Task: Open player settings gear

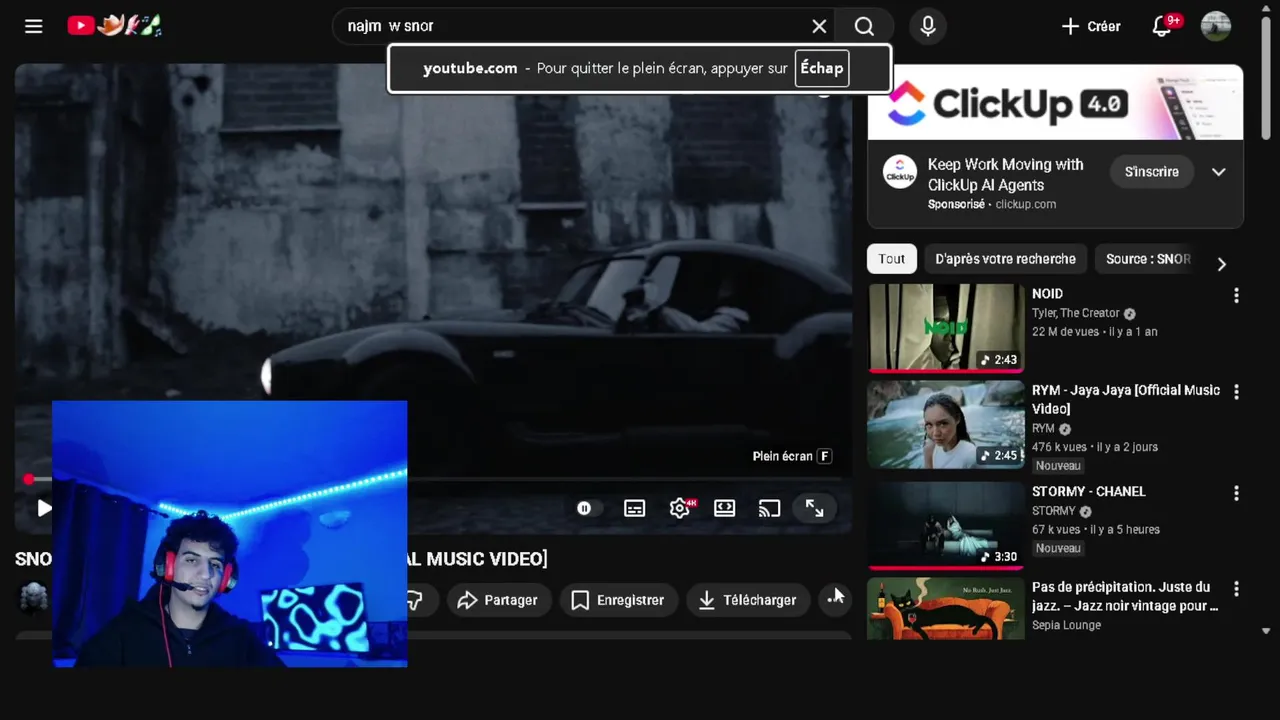Action: click(680, 508)
